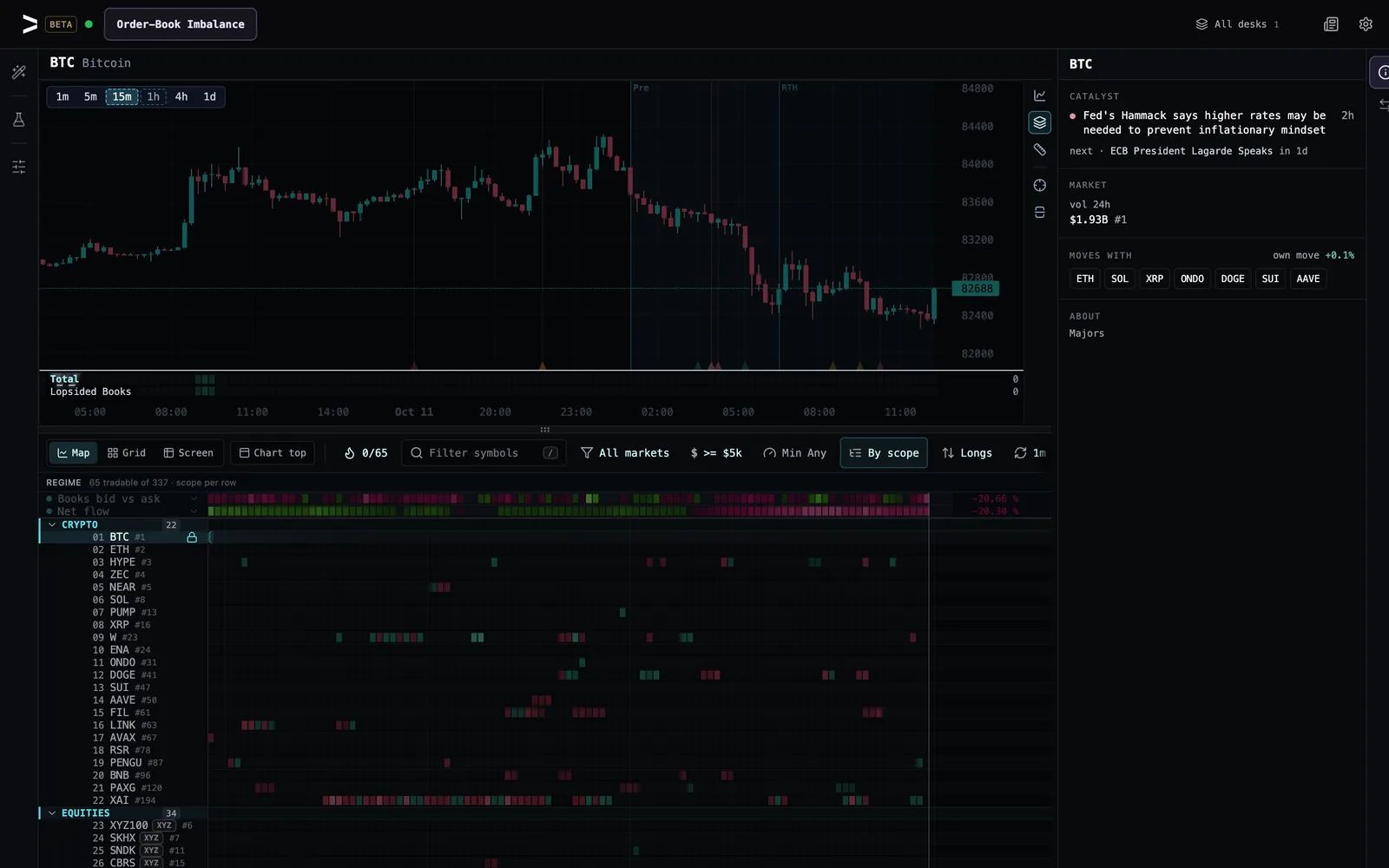This screenshot has height=868, width=1389.
Task: Collapse the EQUITIES group
Action: coord(52,813)
